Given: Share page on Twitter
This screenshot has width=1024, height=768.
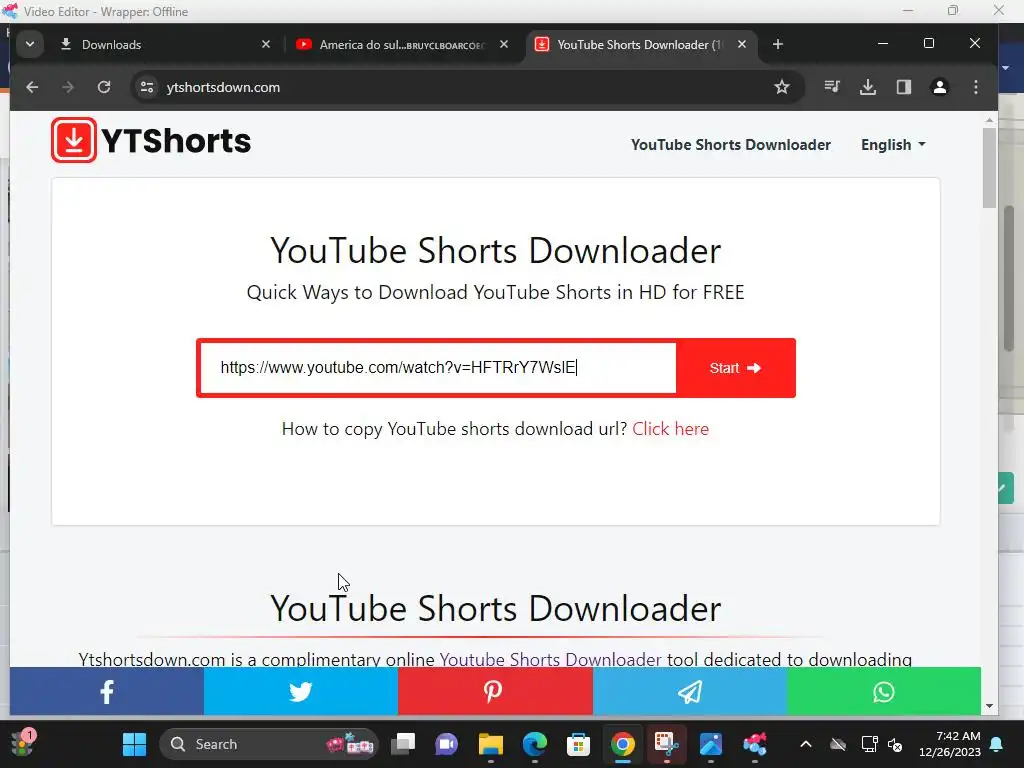Looking at the screenshot, I should point(300,692).
